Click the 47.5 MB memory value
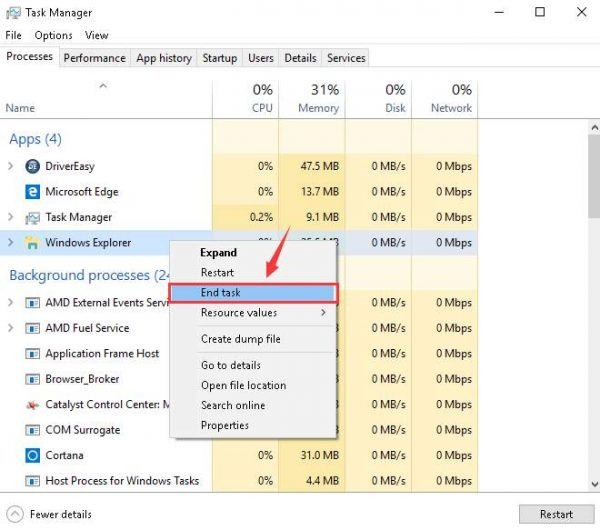 click(x=320, y=166)
